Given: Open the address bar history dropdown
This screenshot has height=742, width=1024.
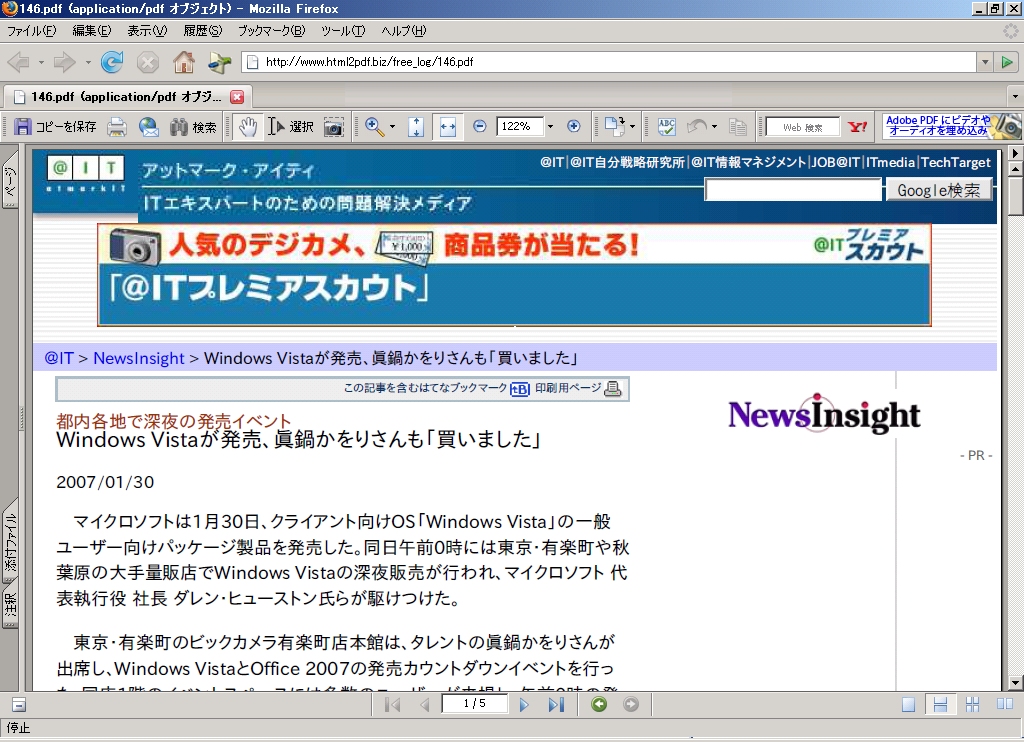Looking at the screenshot, I should point(985,63).
